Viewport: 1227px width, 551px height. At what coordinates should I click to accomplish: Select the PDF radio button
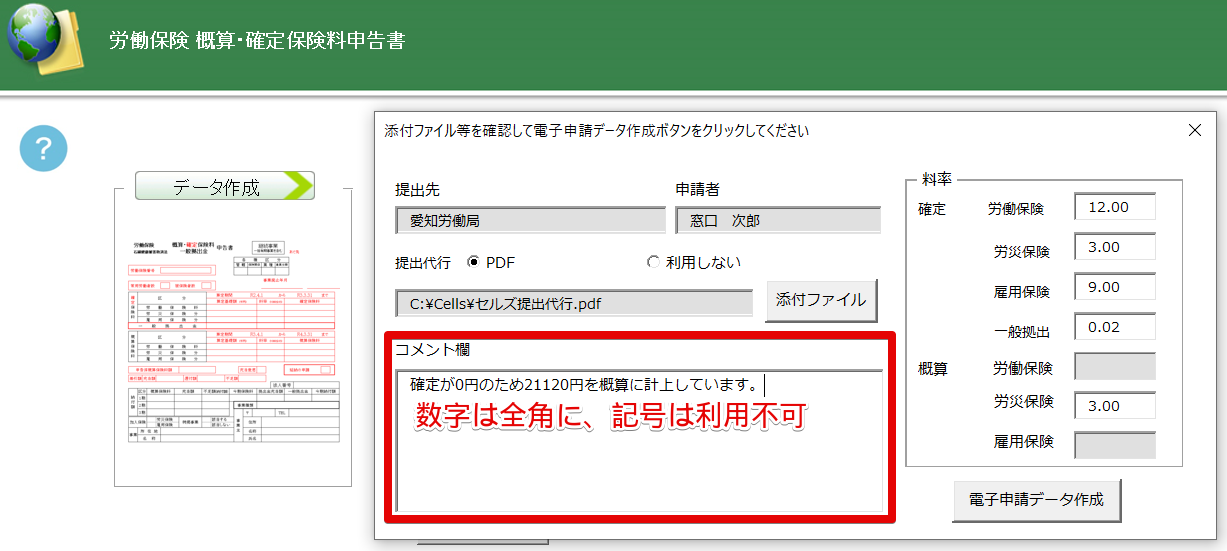(474, 263)
